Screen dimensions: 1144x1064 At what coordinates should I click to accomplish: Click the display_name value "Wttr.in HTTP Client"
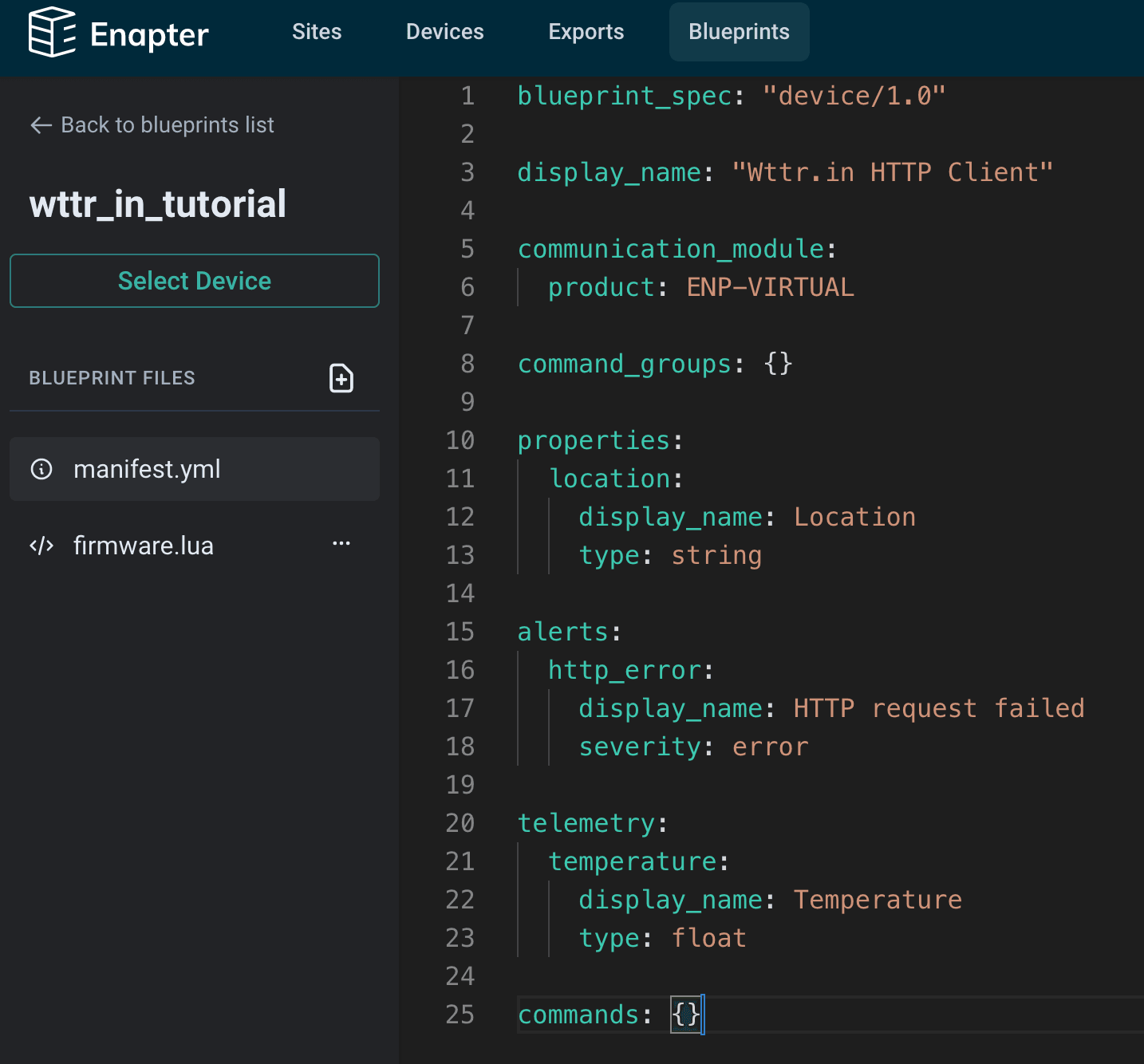pos(892,172)
